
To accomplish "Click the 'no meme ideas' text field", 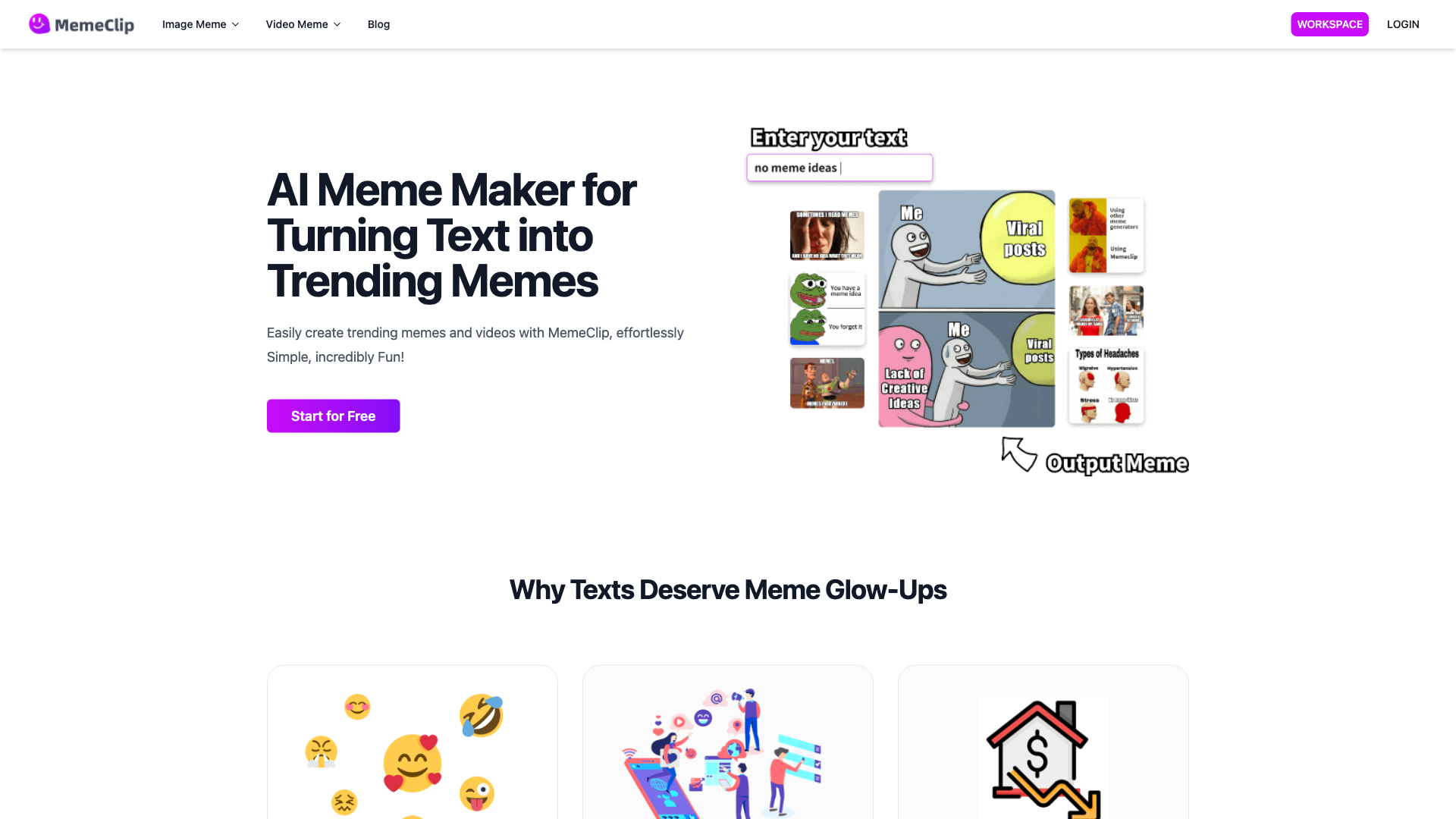I will [x=839, y=168].
